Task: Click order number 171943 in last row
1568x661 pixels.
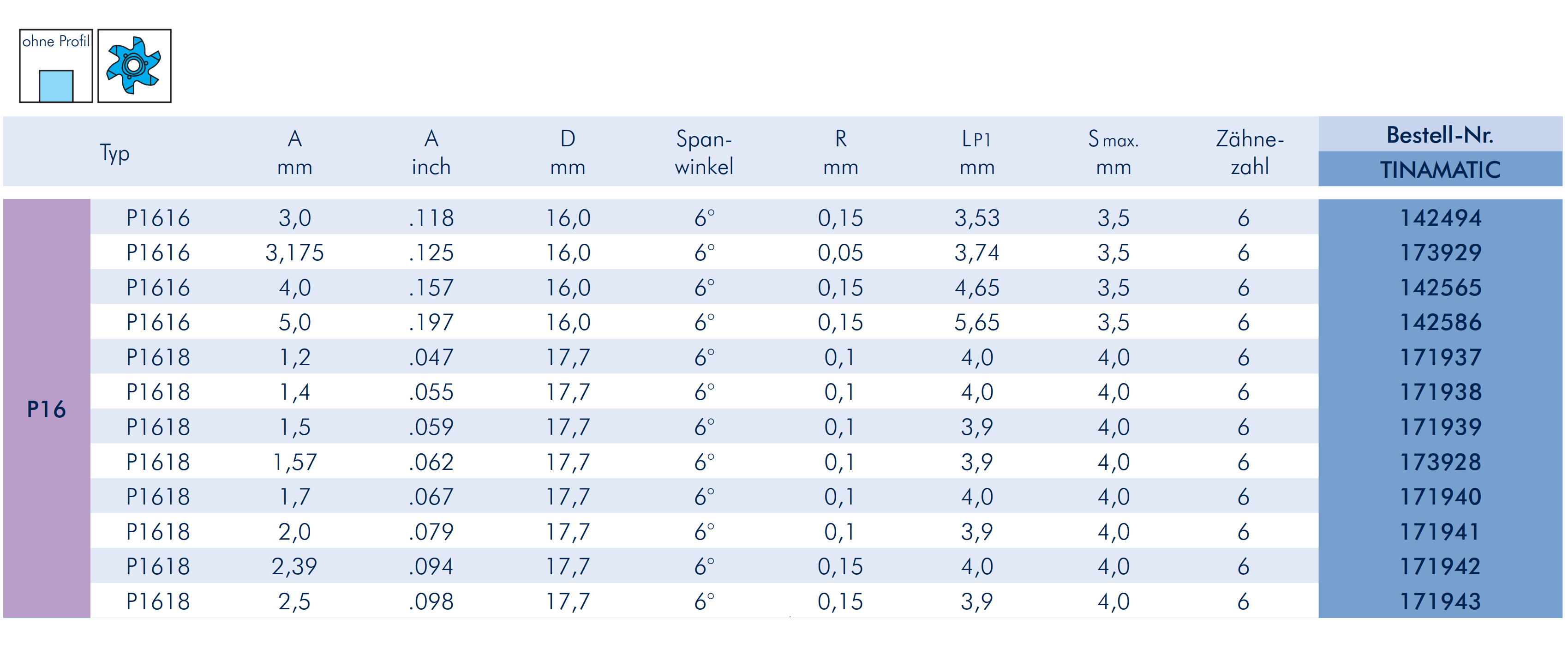Action: pos(1440,601)
